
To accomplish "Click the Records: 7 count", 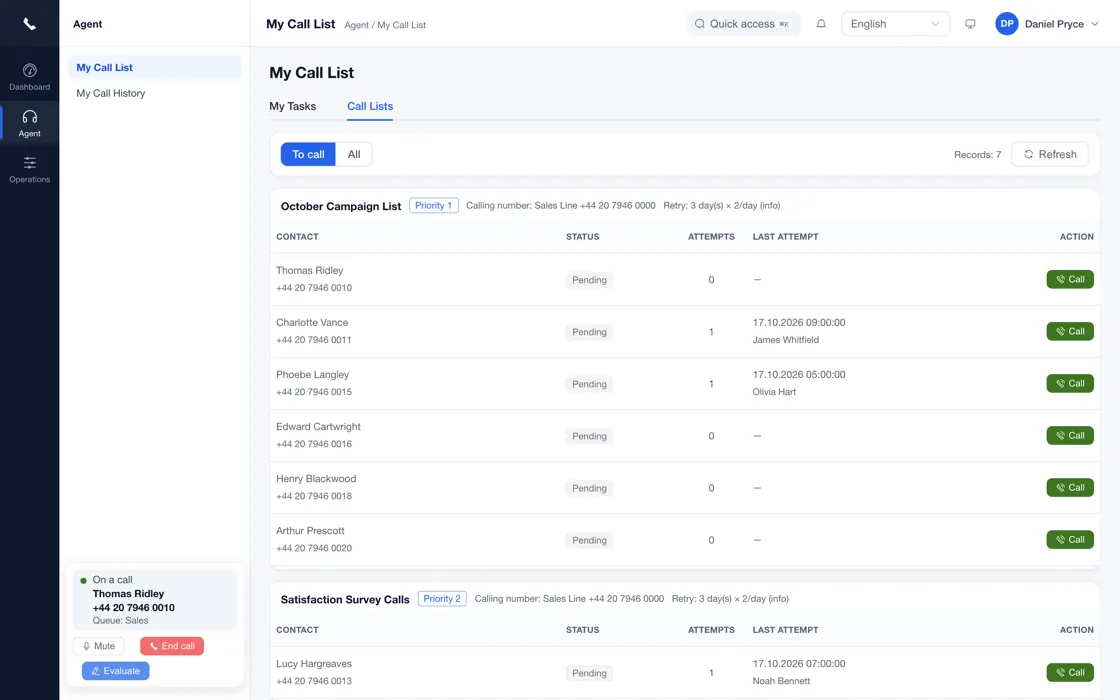I will [977, 155].
